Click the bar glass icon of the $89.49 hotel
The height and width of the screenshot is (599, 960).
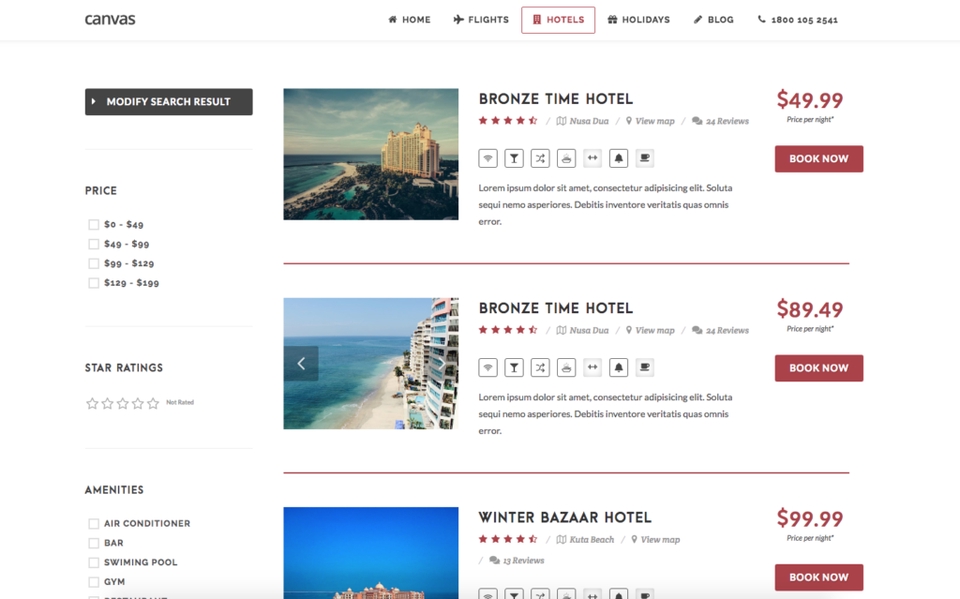point(514,367)
